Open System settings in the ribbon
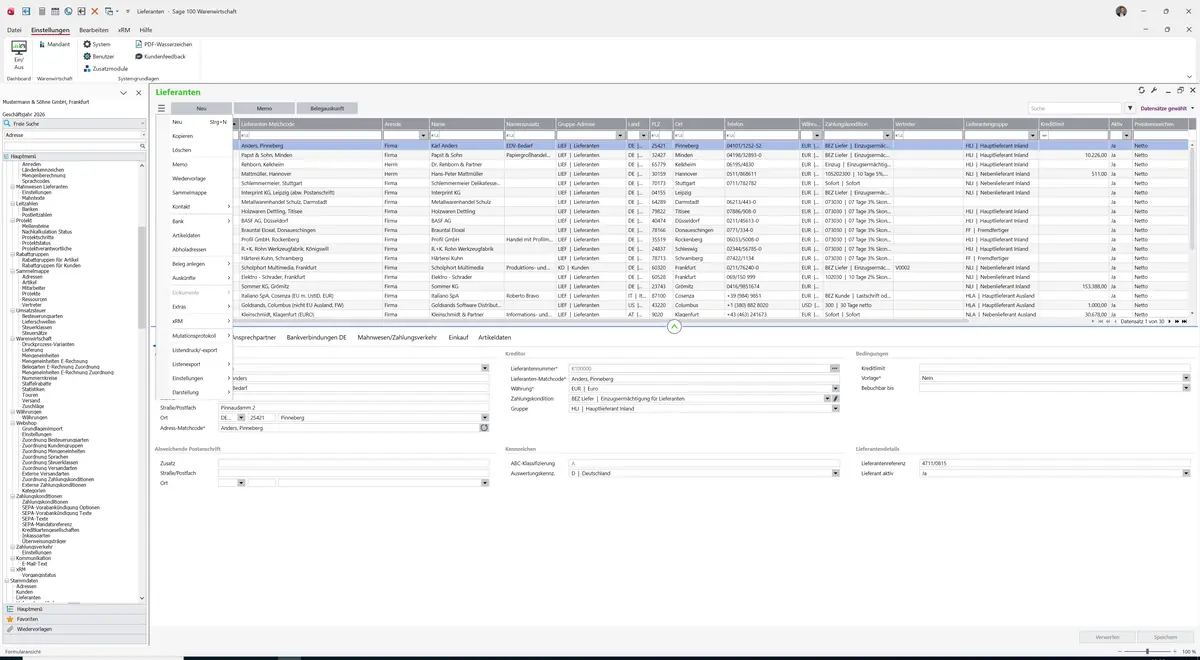Screen dimensions: 1200x660 click(x=97, y=45)
